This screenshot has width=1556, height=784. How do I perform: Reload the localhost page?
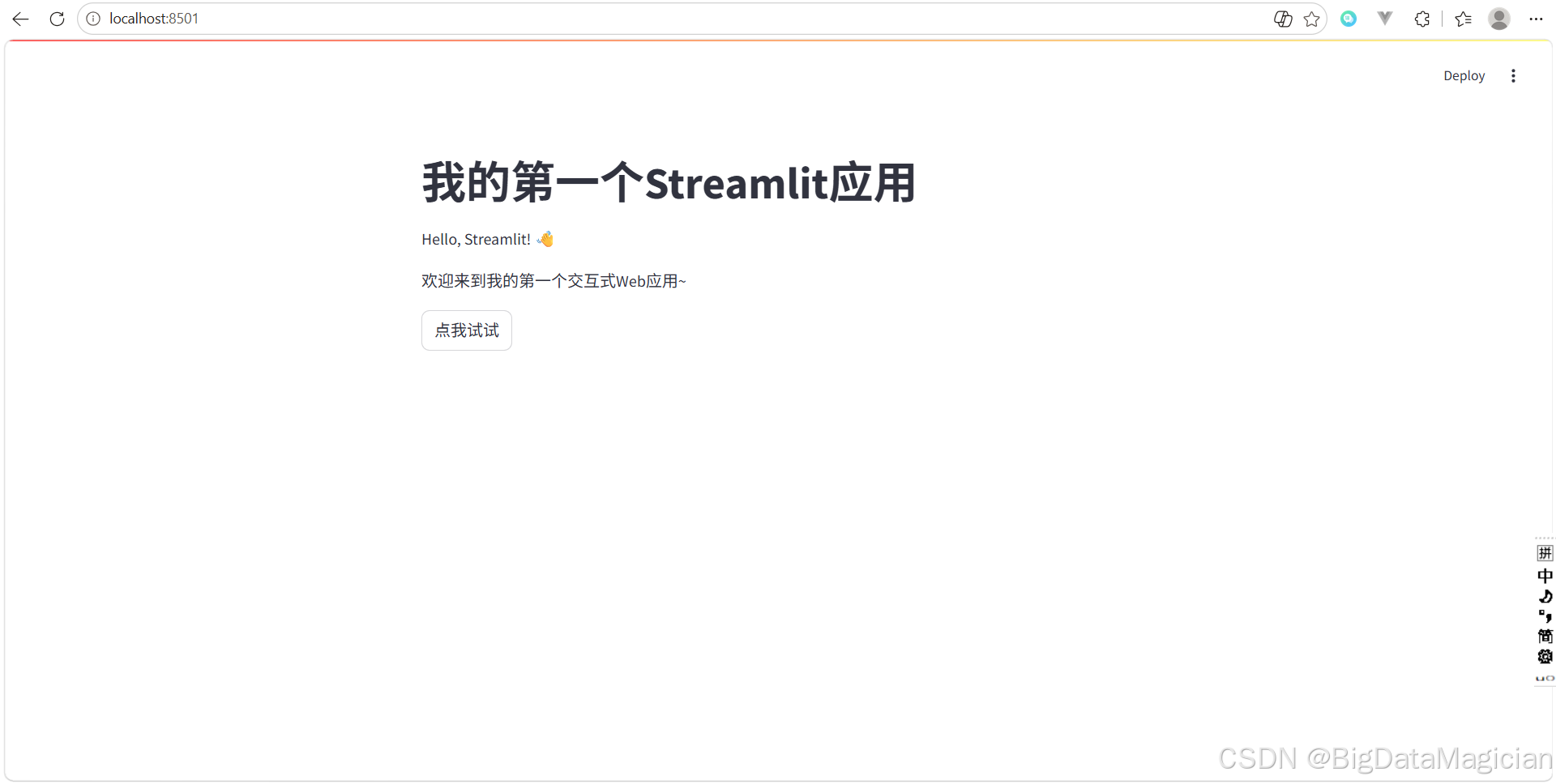coord(57,19)
